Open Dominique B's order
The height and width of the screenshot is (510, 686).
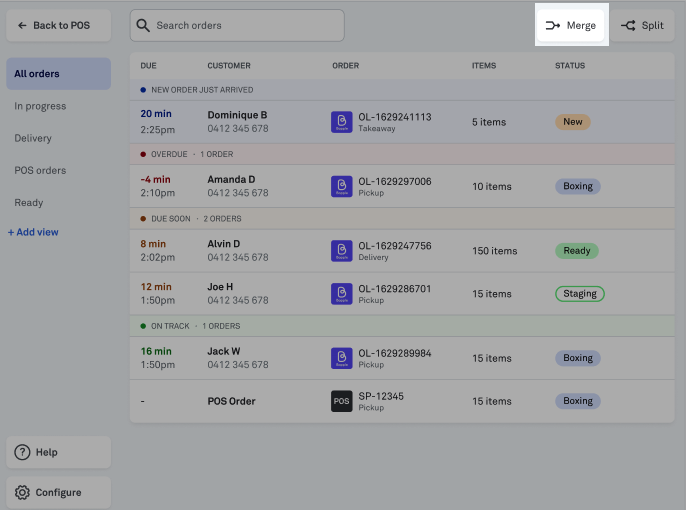(402, 122)
